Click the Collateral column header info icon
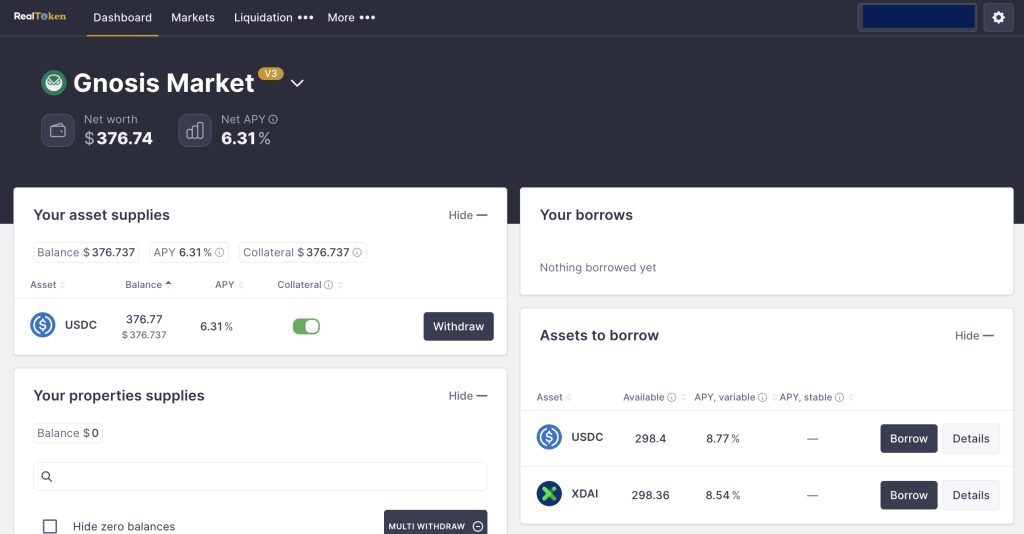Viewport: 1024px width, 534px height. pyautogui.click(x=328, y=285)
